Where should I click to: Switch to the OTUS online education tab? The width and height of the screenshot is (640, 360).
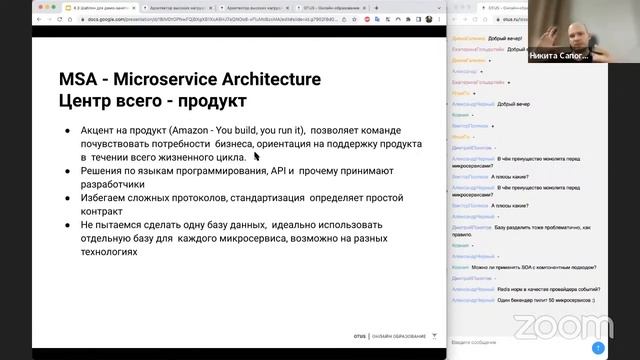point(332,8)
